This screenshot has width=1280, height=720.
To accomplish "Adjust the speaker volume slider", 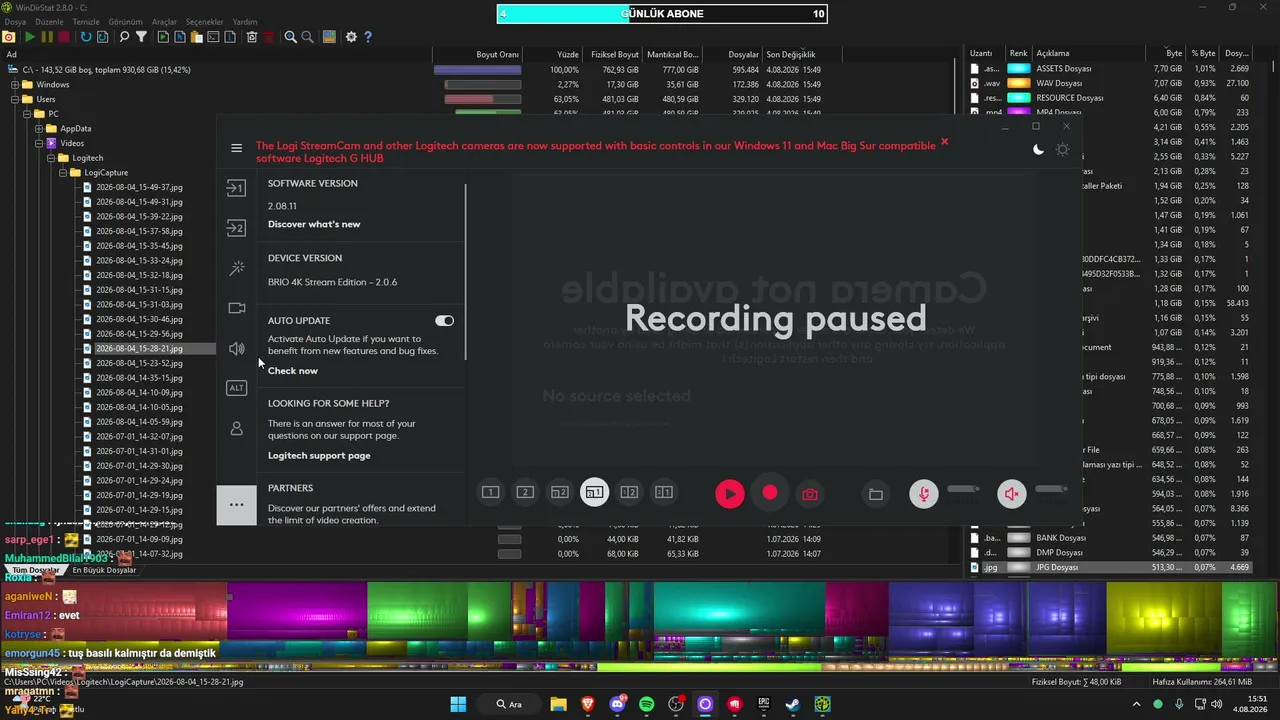I will click(x=1051, y=489).
